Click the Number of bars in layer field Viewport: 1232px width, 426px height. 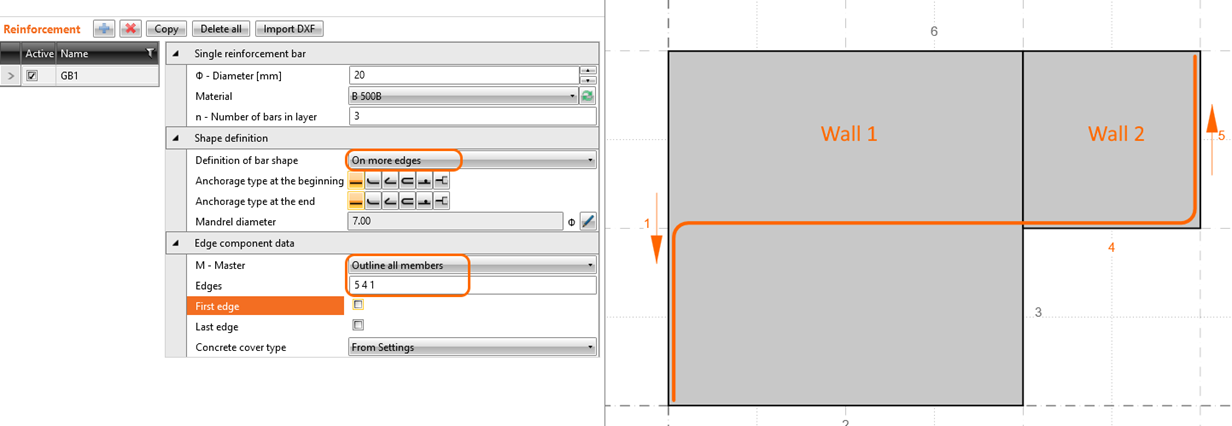tap(473, 117)
